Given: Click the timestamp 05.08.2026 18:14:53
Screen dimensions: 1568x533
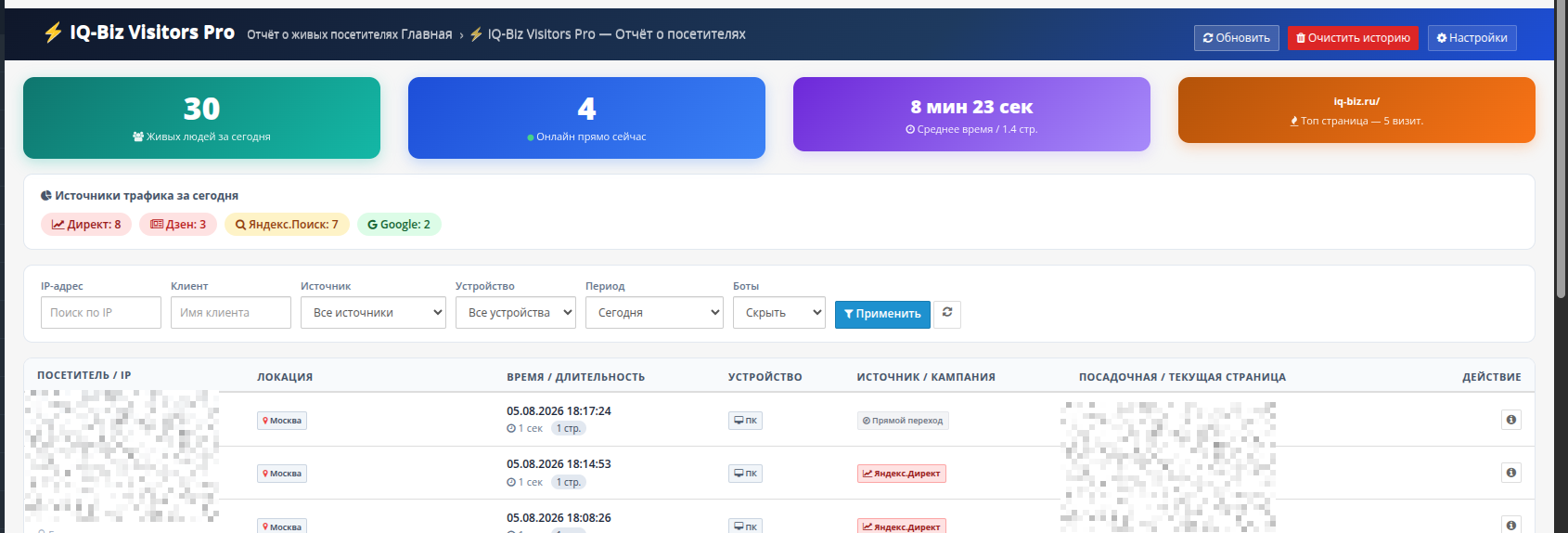Looking at the screenshot, I should [559, 464].
